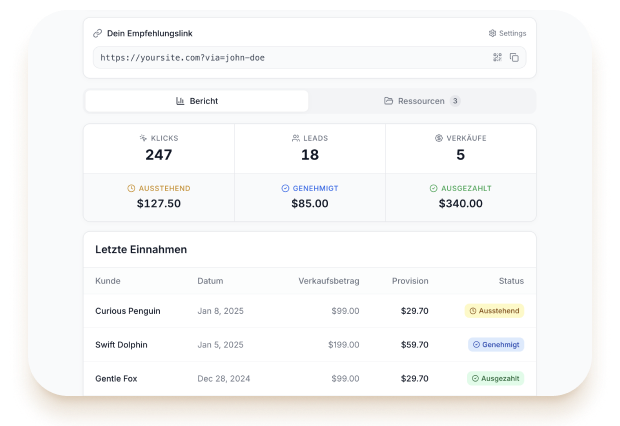Click the badge showing 3 on Ressourcen
The width and height of the screenshot is (620, 426).
(455, 101)
